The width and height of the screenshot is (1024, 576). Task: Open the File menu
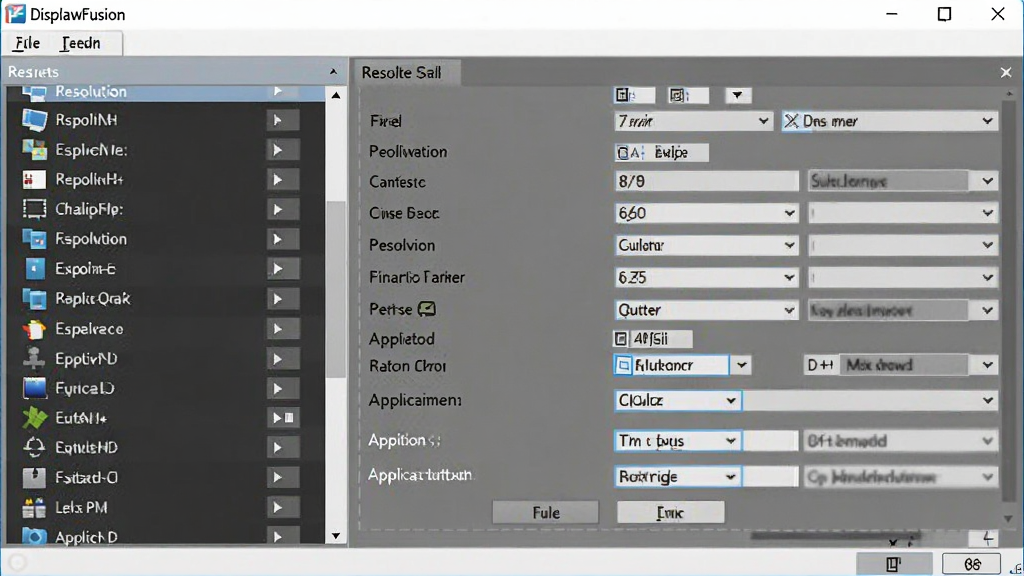(27, 43)
